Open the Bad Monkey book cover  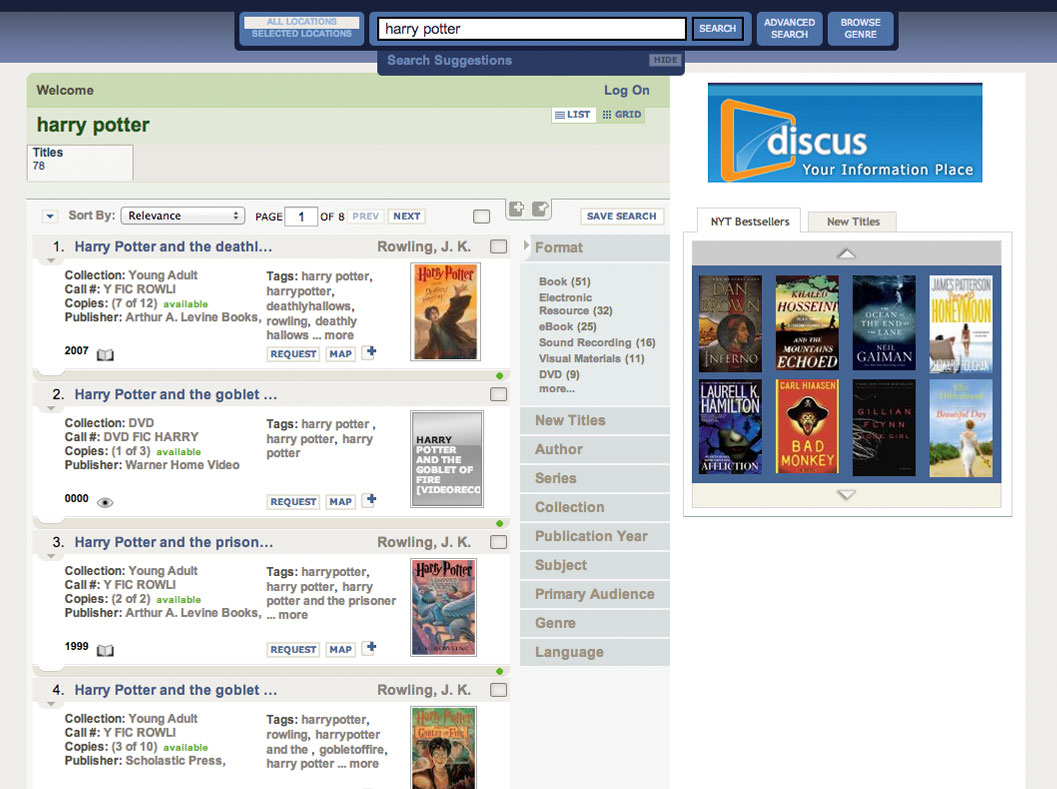click(808, 428)
